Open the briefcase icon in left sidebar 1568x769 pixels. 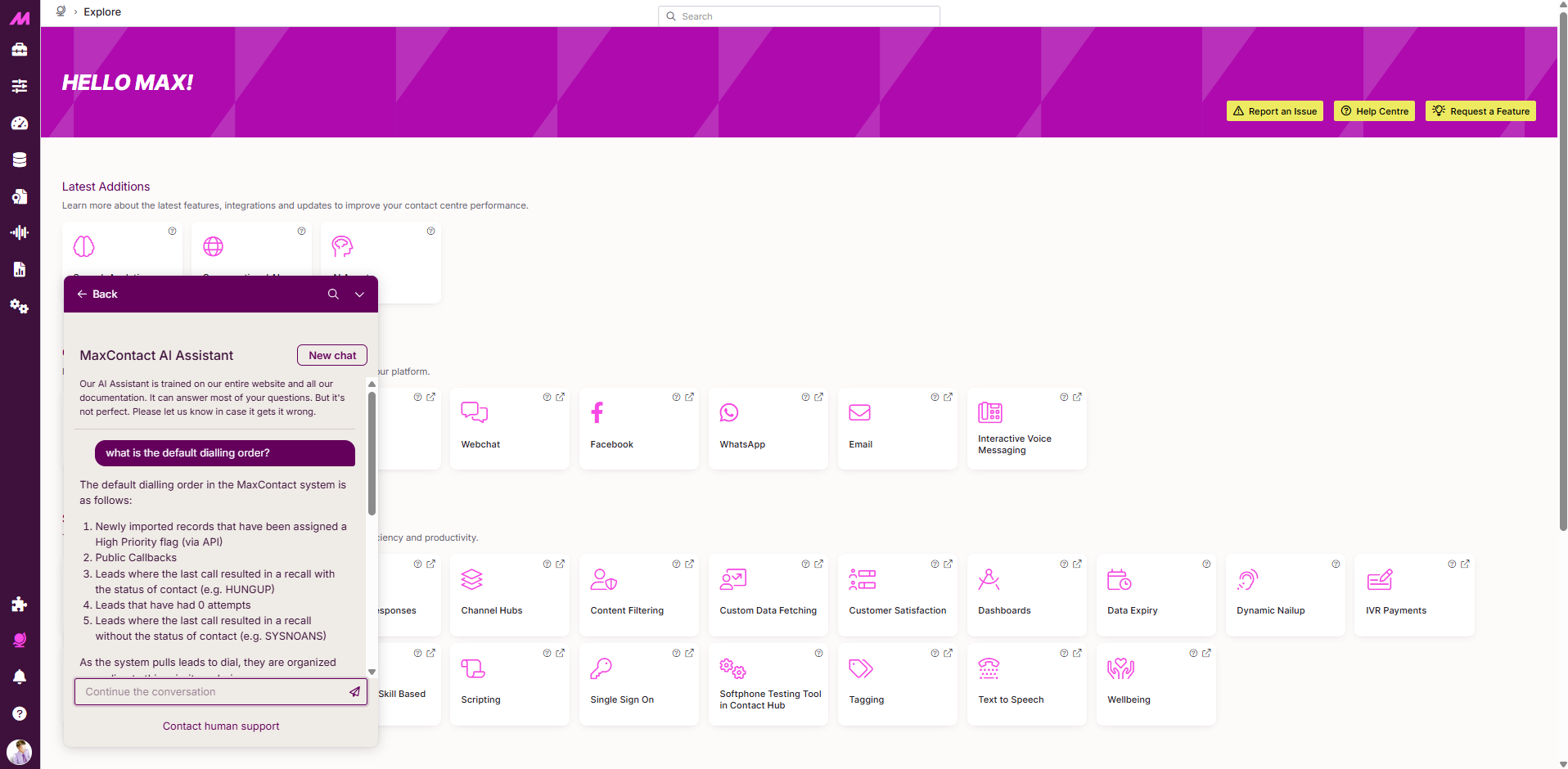(x=20, y=49)
